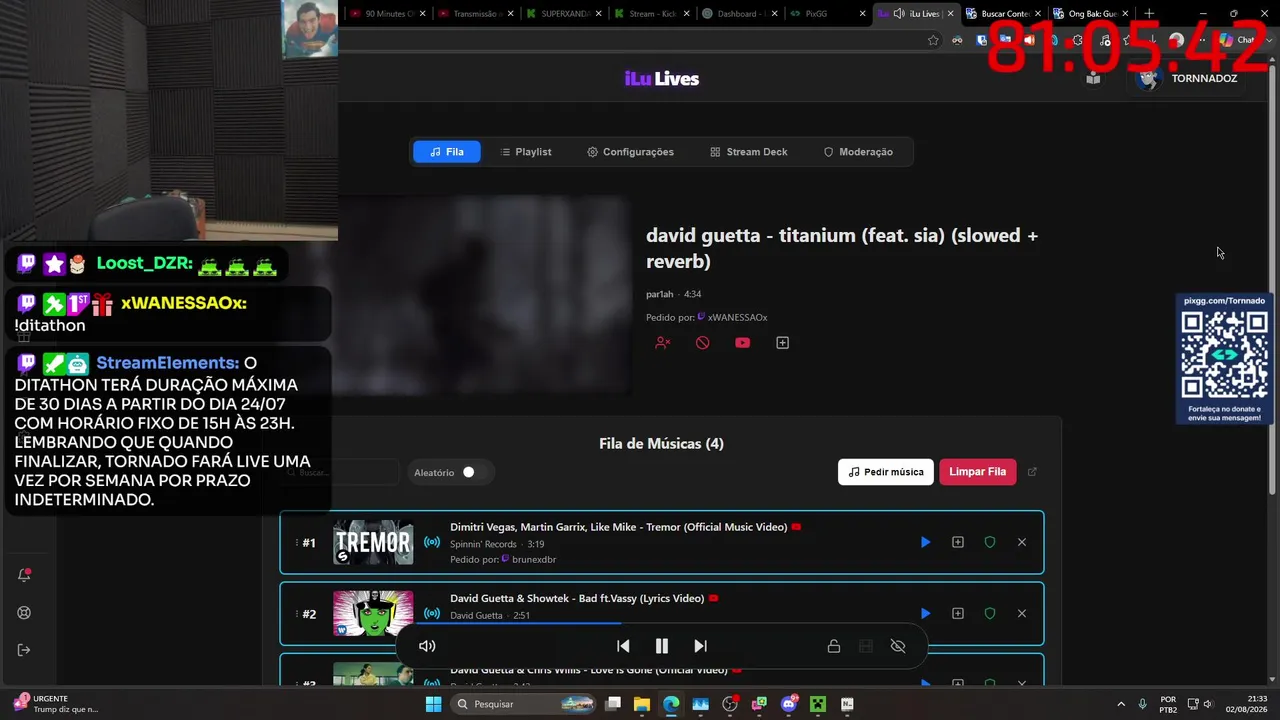The height and width of the screenshot is (720, 1280).
Task: Add Bad ft.Vassy track to playlist
Action: click(957, 613)
